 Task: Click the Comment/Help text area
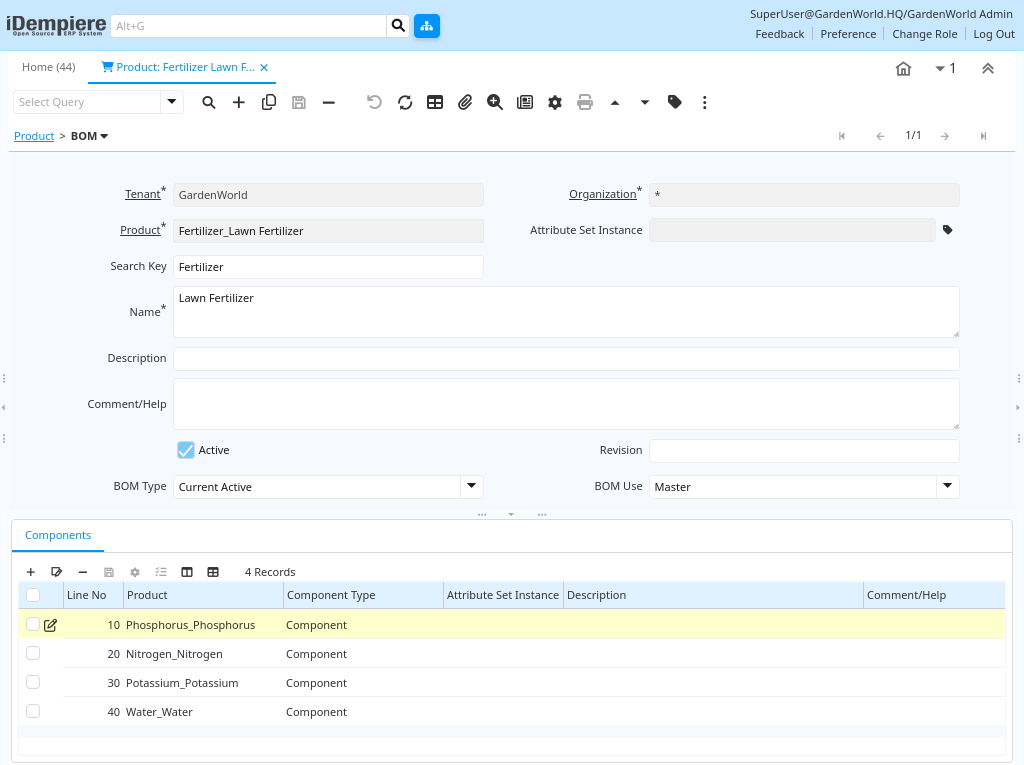(x=566, y=404)
